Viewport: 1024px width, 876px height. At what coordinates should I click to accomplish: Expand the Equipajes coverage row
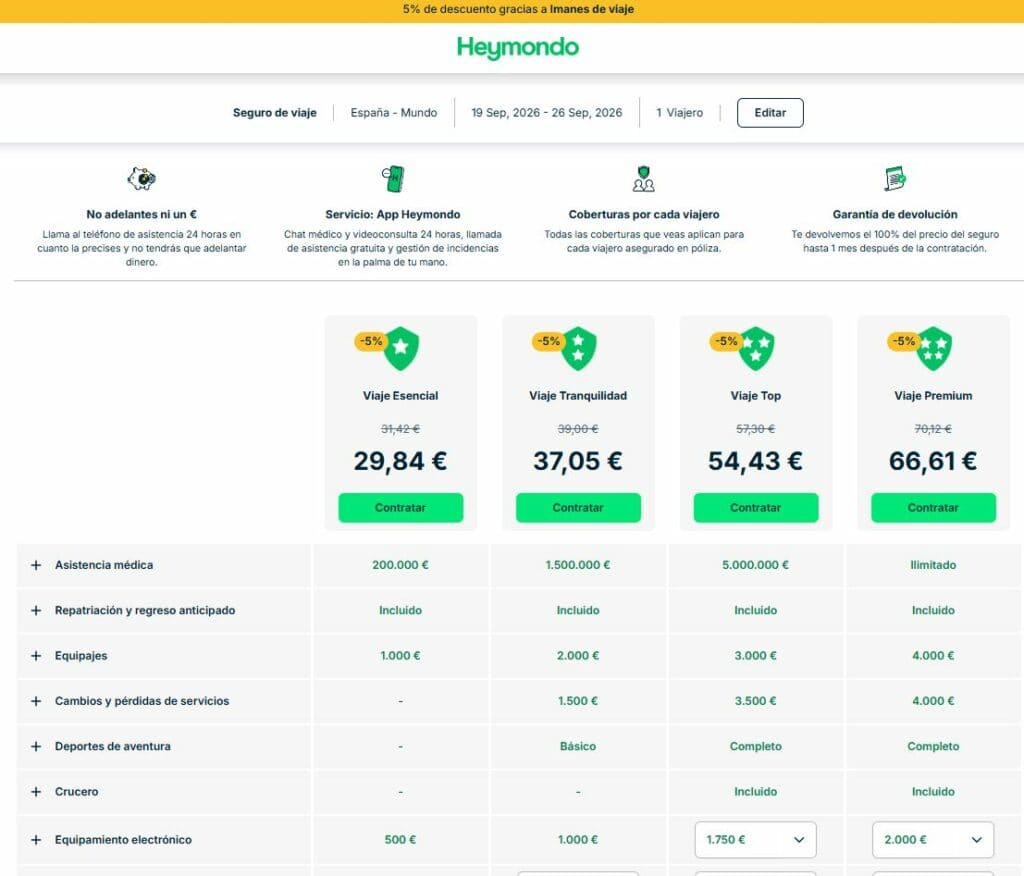tap(36, 656)
